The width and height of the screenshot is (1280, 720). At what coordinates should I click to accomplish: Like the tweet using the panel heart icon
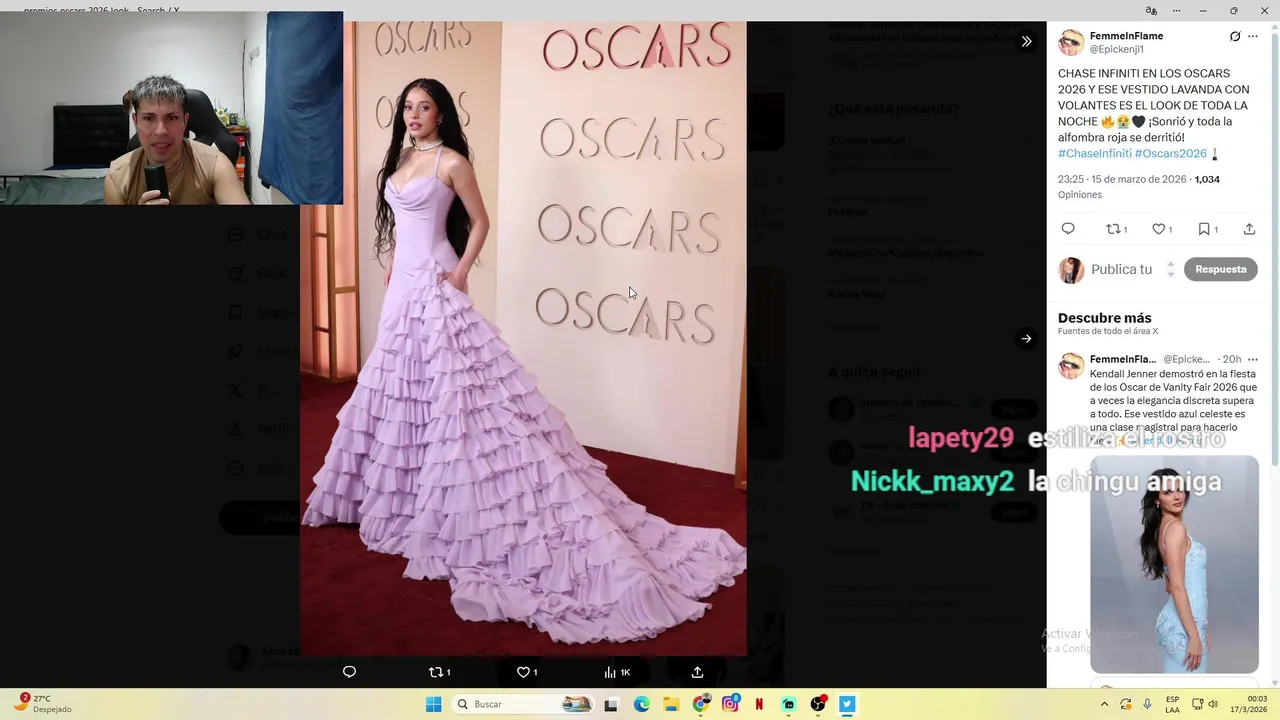(1159, 229)
